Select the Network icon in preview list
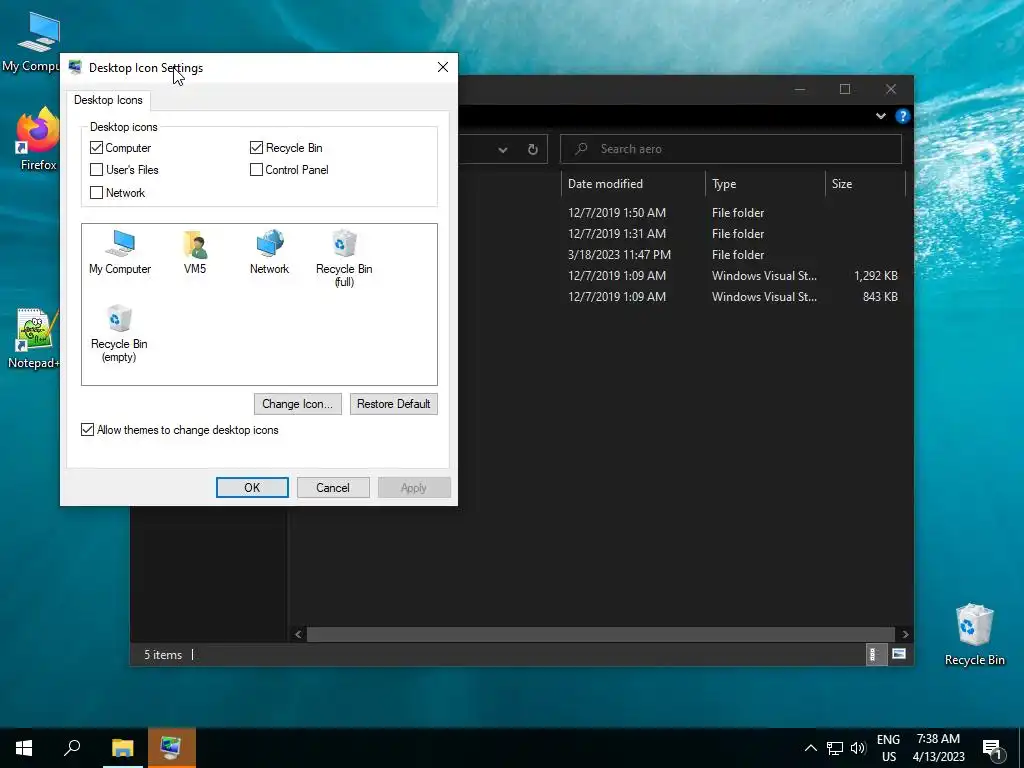This screenshot has width=1024, height=768. (x=269, y=252)
